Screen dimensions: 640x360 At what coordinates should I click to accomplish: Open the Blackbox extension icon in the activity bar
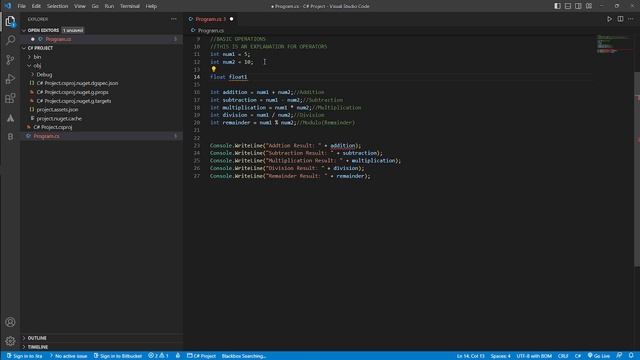tap(10, 137)
